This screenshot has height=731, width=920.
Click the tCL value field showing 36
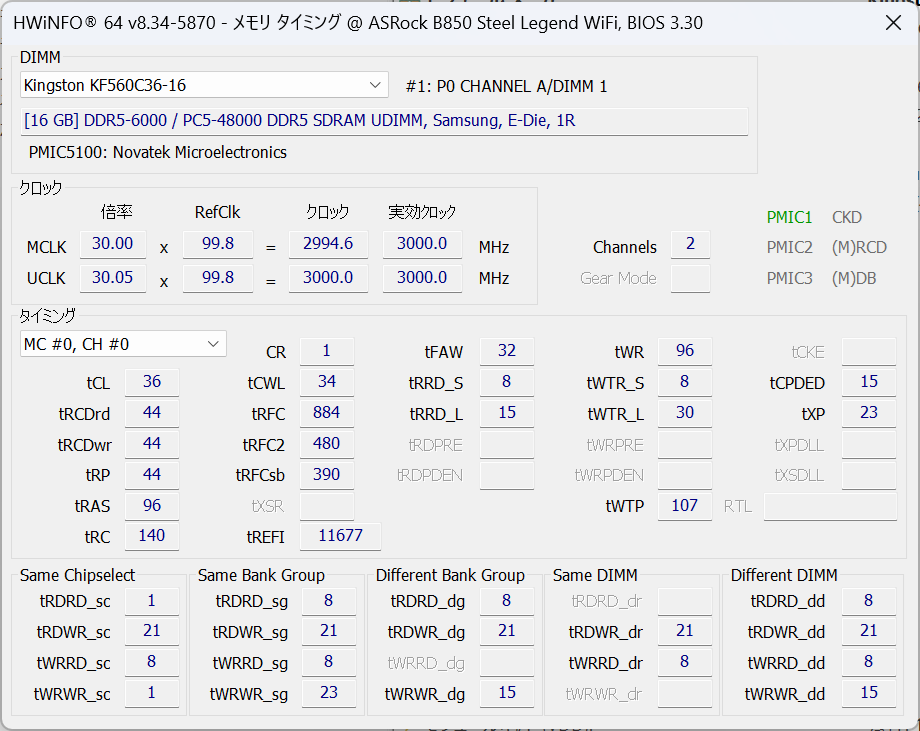coord(152,382)
